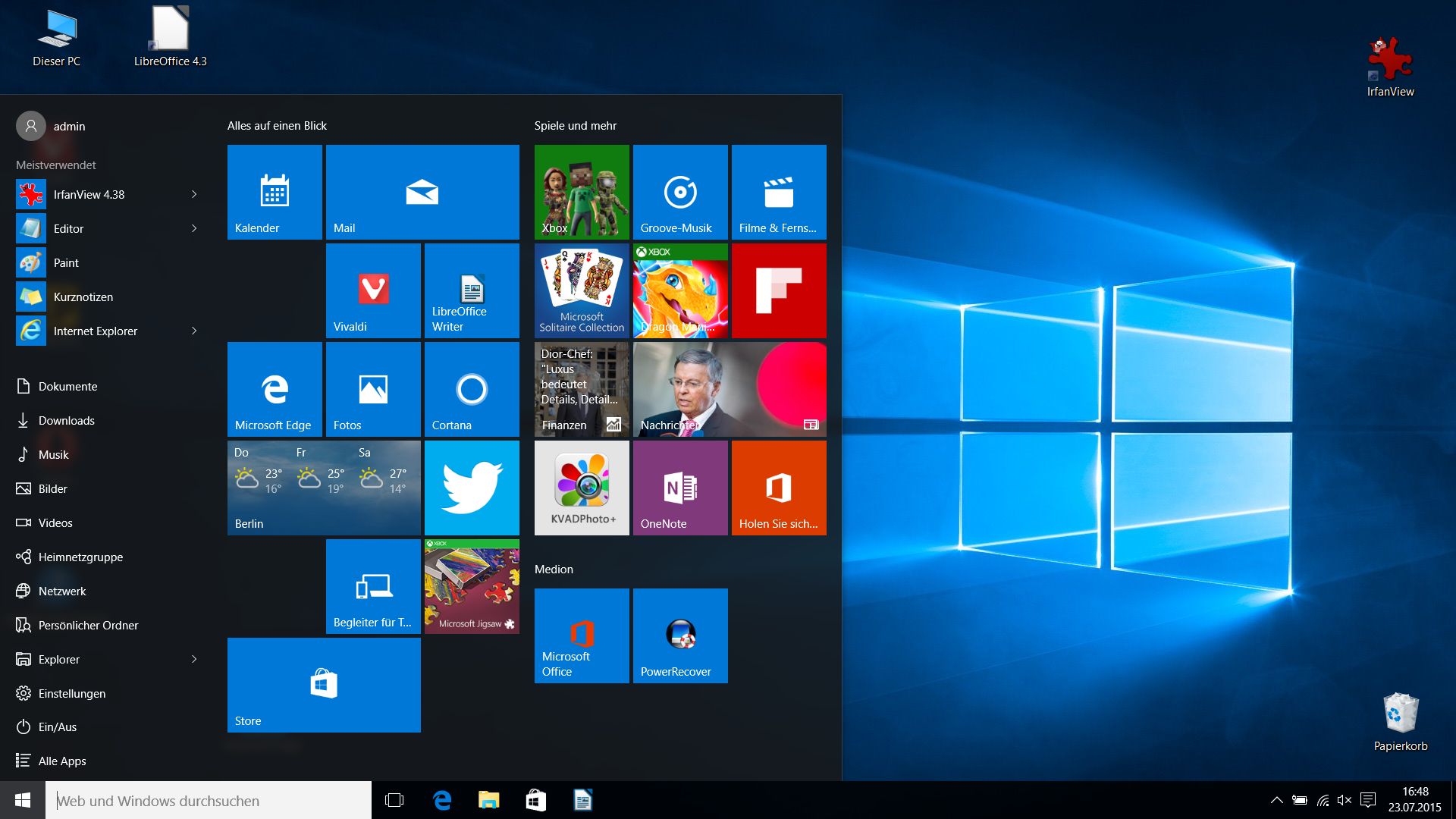Open the Groove-Musik tile

tap(680, 192)
